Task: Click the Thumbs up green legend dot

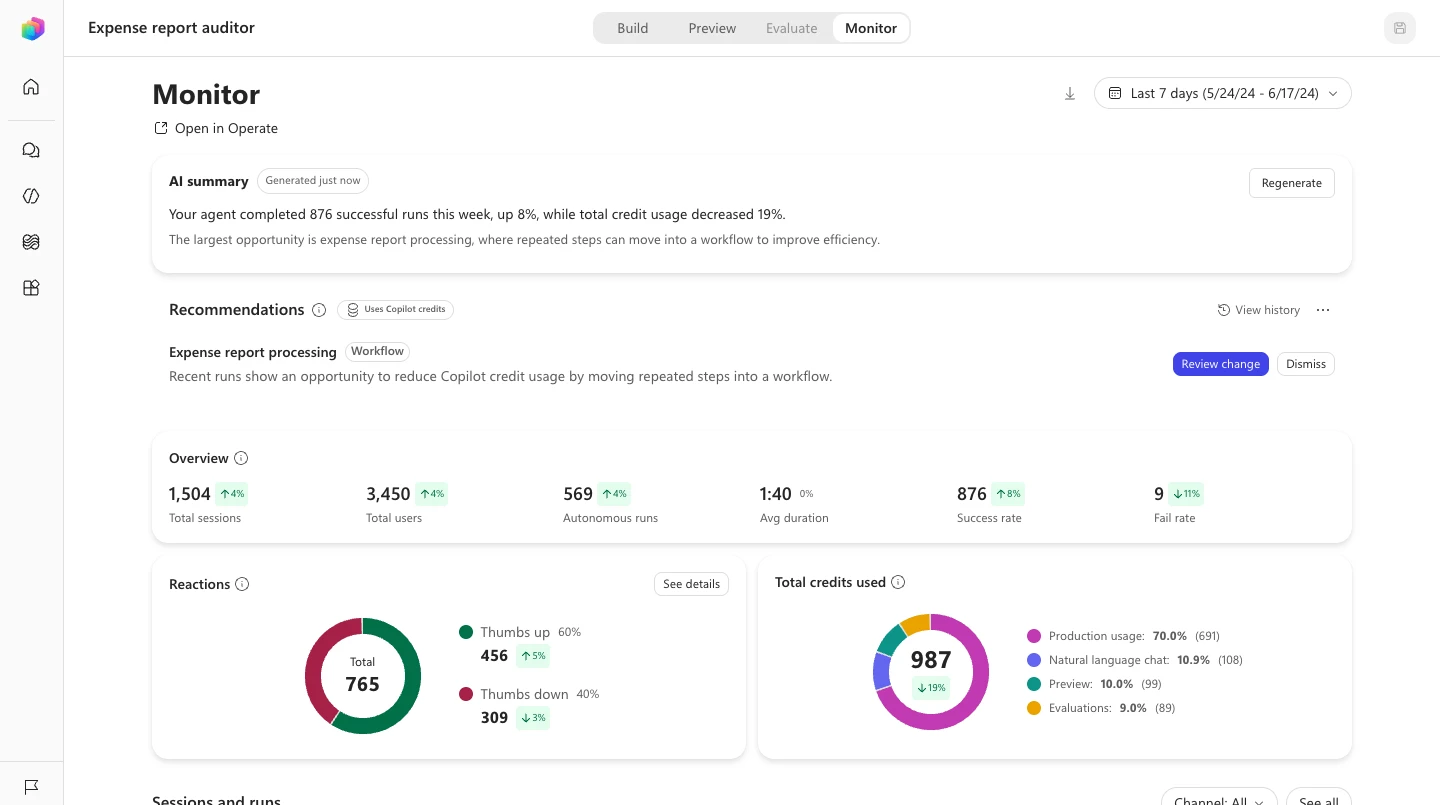Action: point(466,632)
